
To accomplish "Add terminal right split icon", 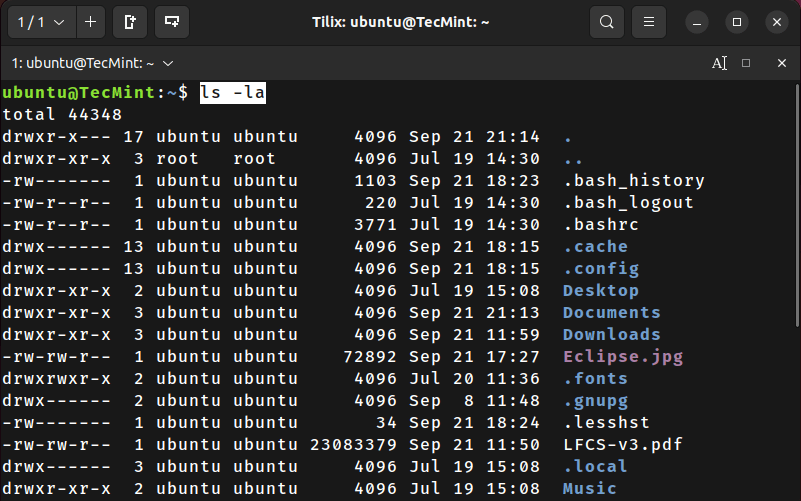I will (130, 21).
